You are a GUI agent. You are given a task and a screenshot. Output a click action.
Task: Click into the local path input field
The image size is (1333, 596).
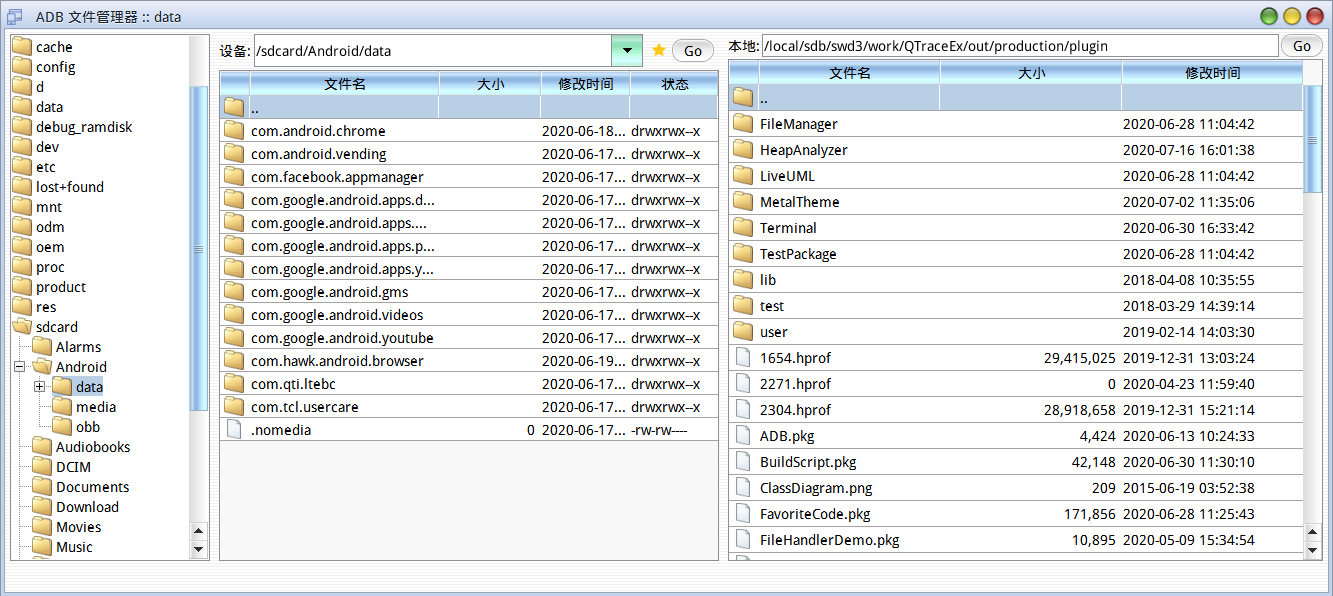pos(1020,46)
